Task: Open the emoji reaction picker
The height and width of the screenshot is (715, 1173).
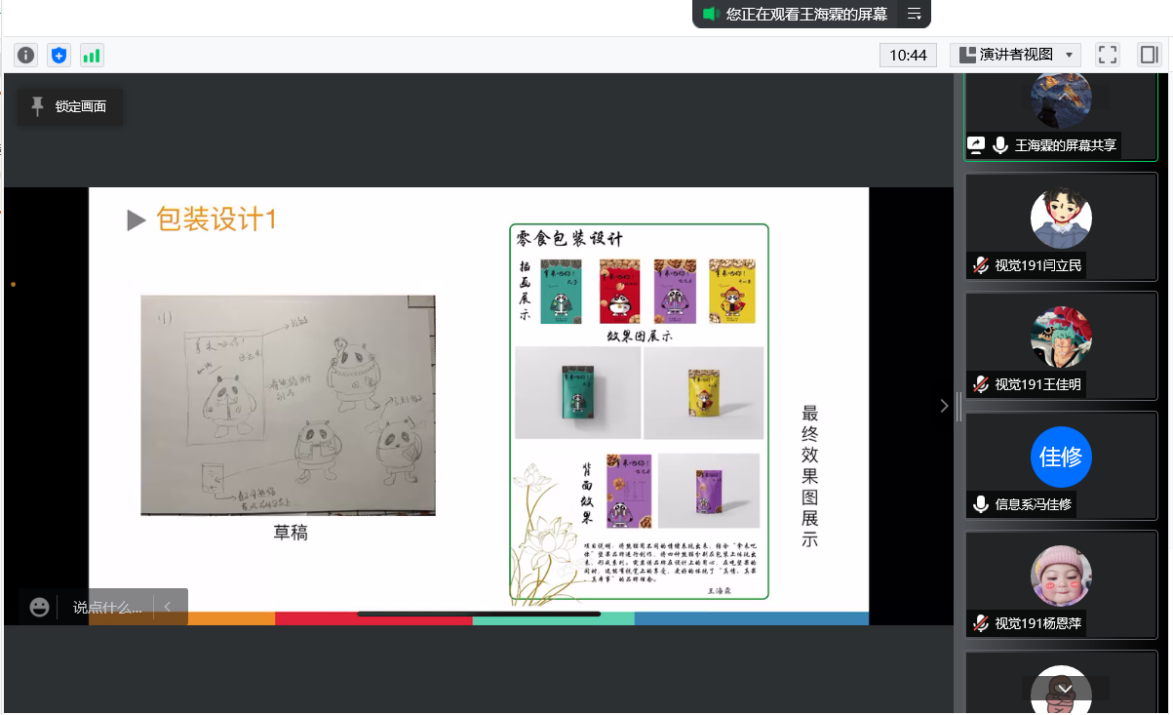Action: 39,607
